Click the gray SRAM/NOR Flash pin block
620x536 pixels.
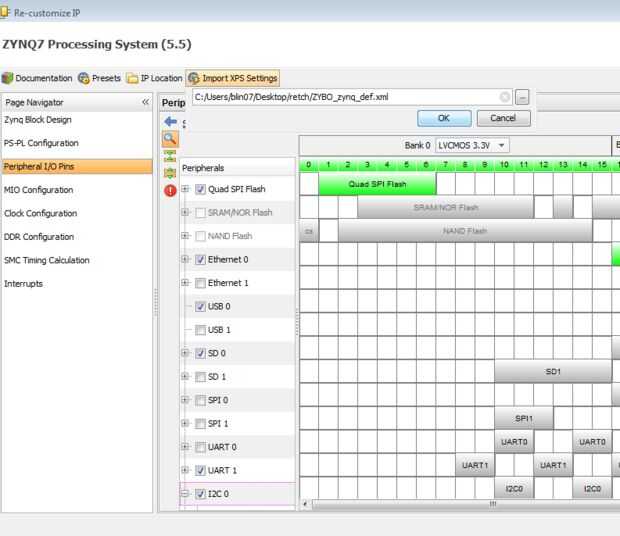pyautogui.click(x=445, y=208)
